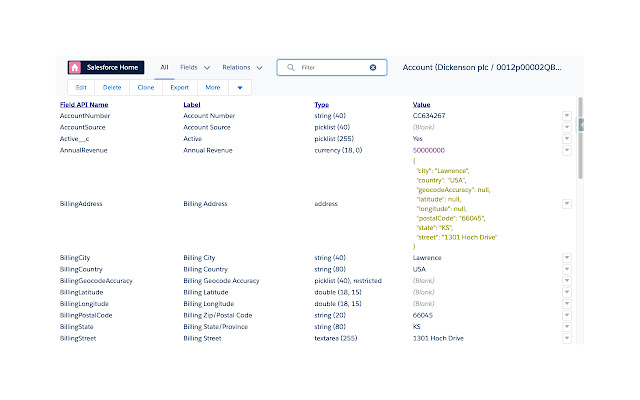Image resolution: width=640 pixels, height=400 pixels.
Task: Click the pink Salesforce Home house icon
Action: point(75,67)
